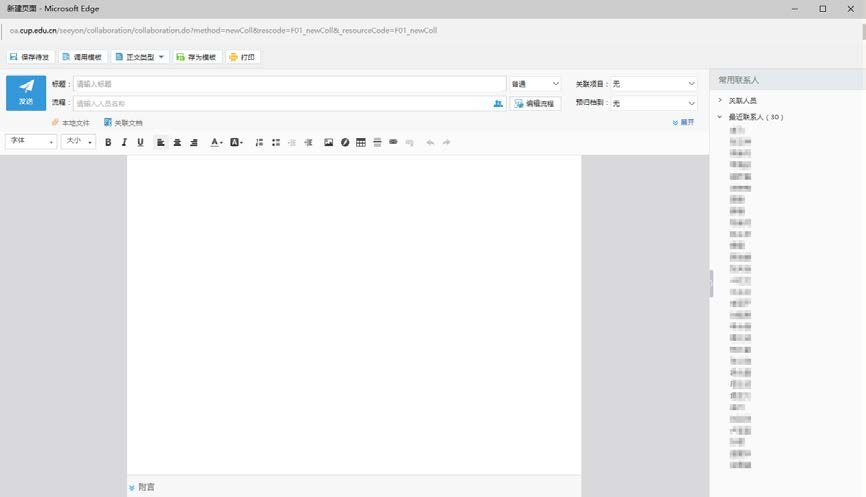The height and width of the screenshot is (497, 866).
Task: Open the 关联项目 dropdown
Action: click(653, 84)
